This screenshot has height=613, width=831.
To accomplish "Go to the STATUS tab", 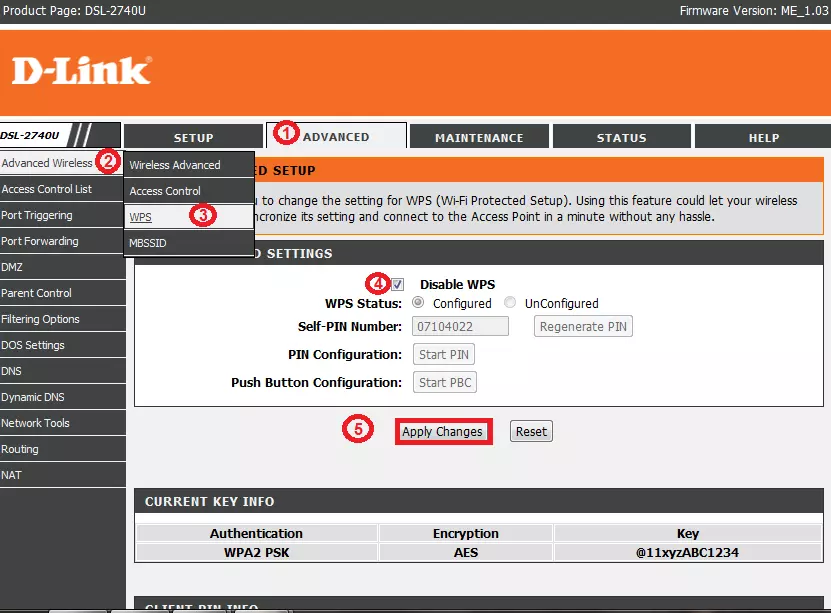I will [x=622, y=137].
